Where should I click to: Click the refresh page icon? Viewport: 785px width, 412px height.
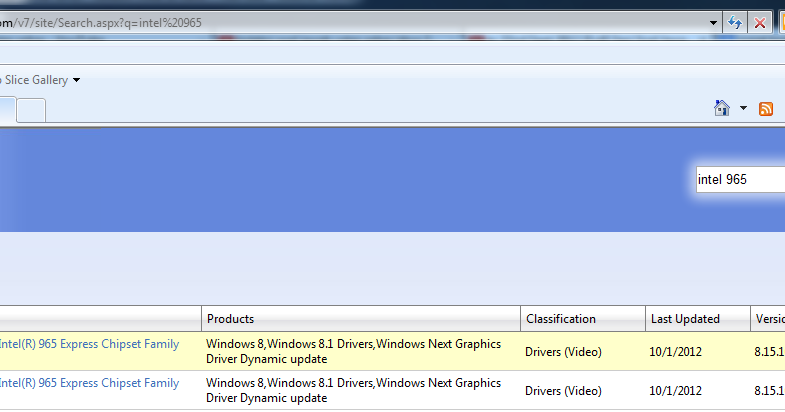tap(734, 23)
